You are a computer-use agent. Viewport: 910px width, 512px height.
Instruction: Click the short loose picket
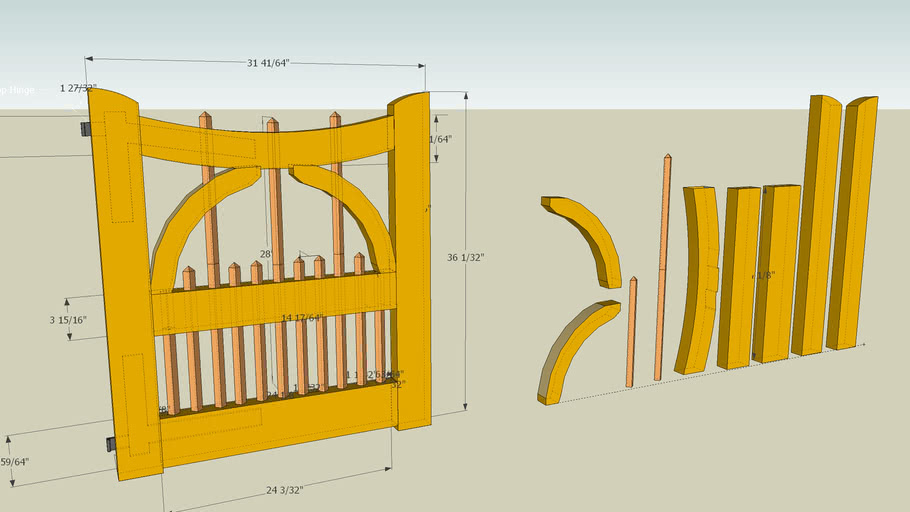tap(631, 333)
